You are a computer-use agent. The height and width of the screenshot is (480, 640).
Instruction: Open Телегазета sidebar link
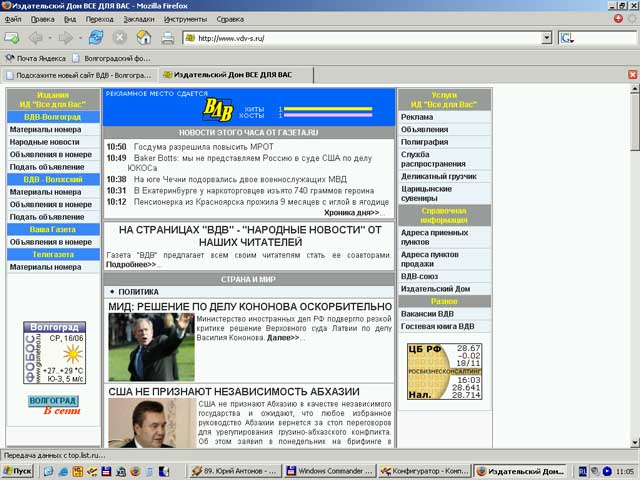(53, 254)
